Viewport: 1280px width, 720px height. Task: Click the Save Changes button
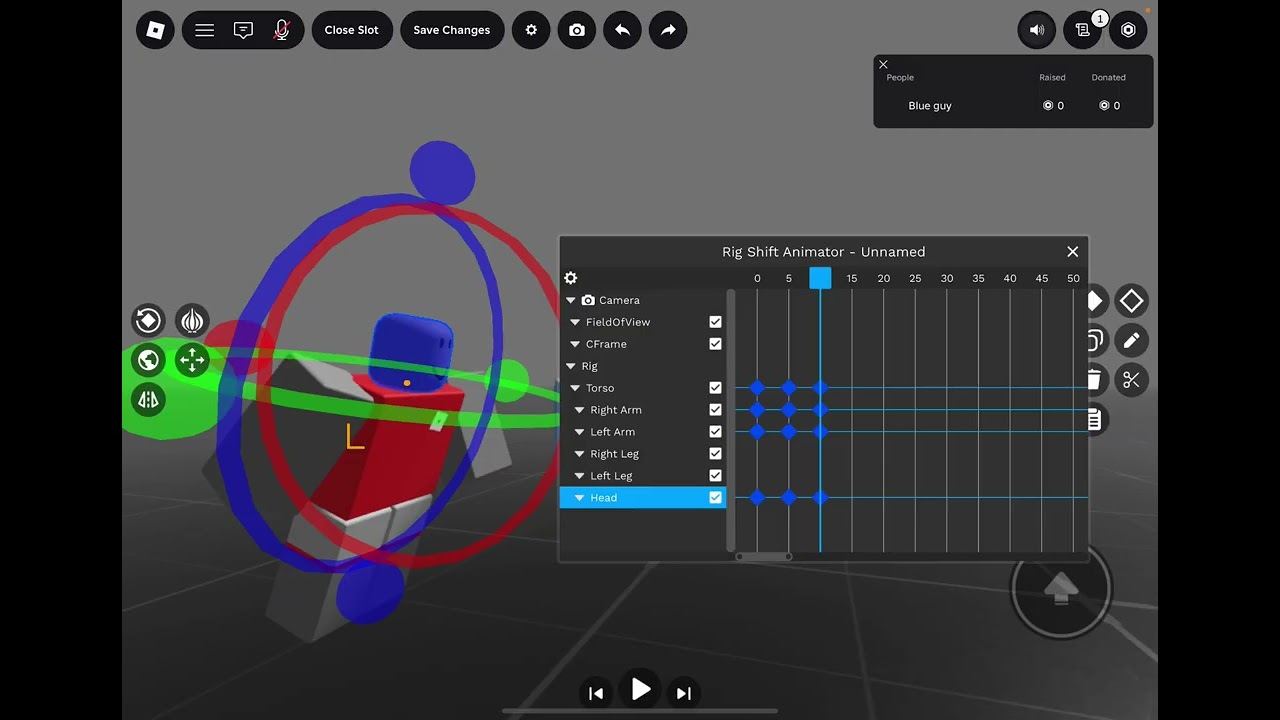[452, 30]
